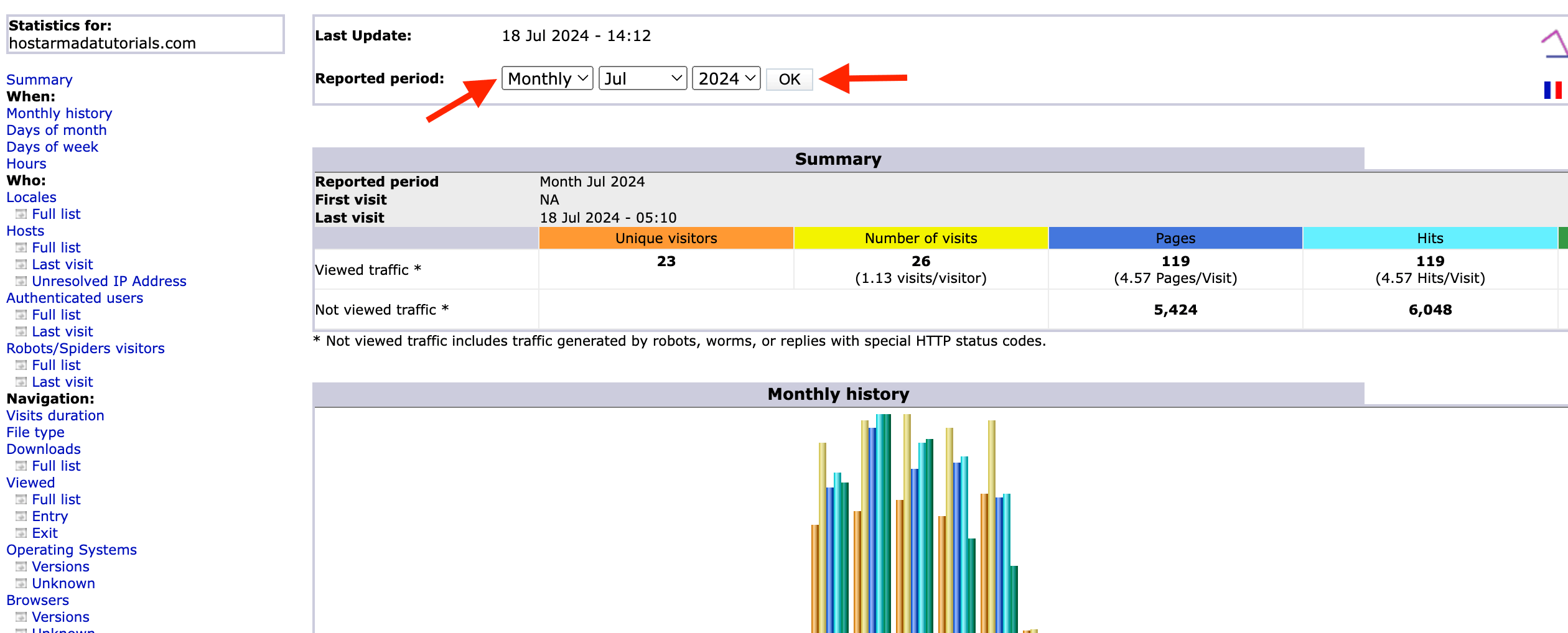Open the Viewed link
This screenshot has width=1568, height=633.
30,483
